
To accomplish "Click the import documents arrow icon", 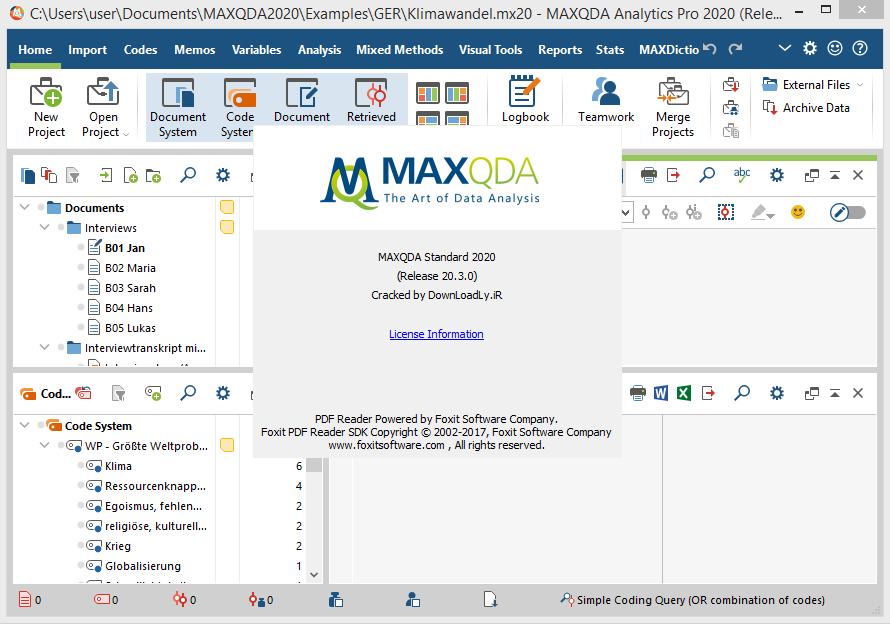I will pyautogui.click(x=106, y=175).
